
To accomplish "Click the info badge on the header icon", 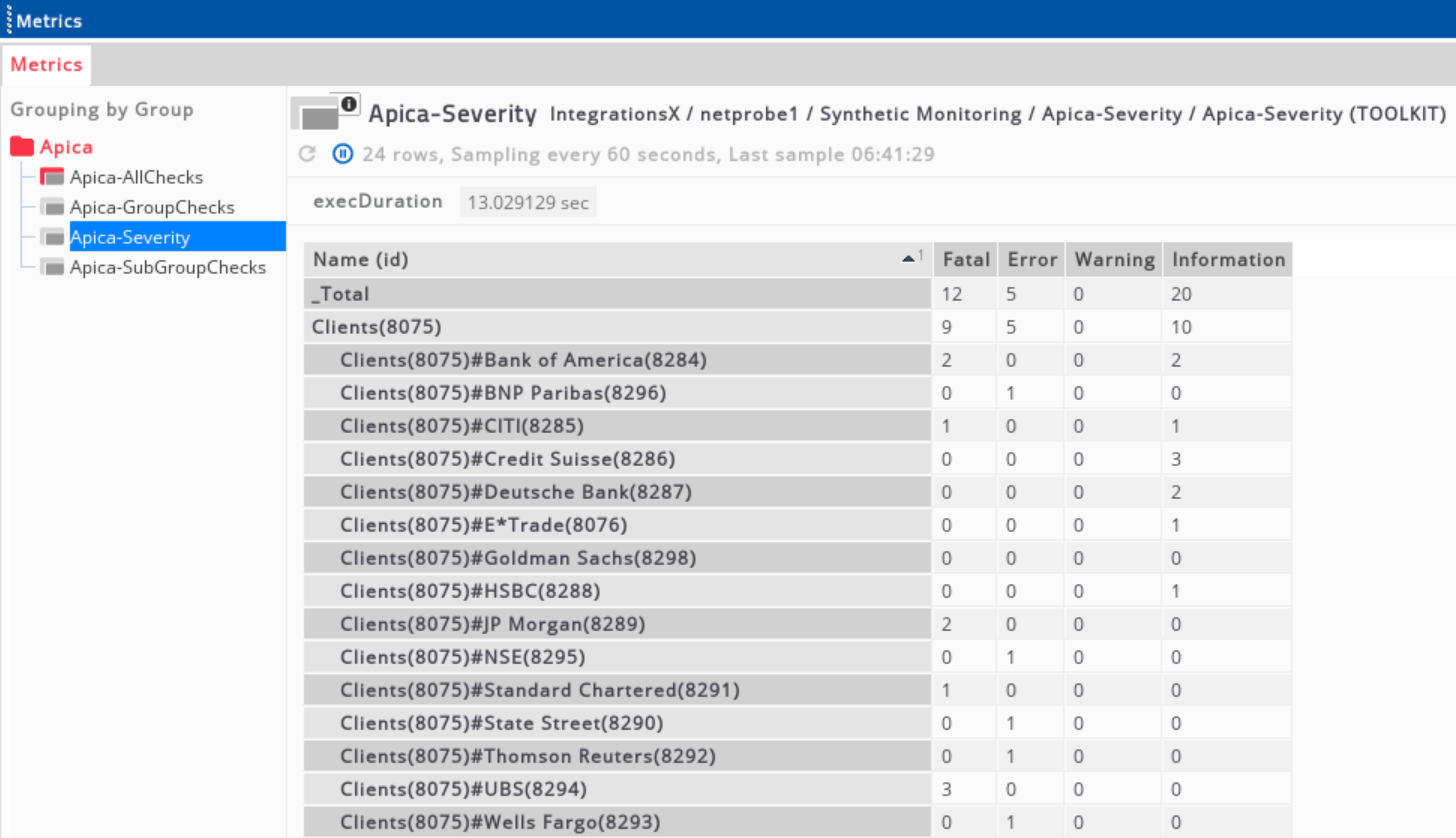I will pos(348,104).
